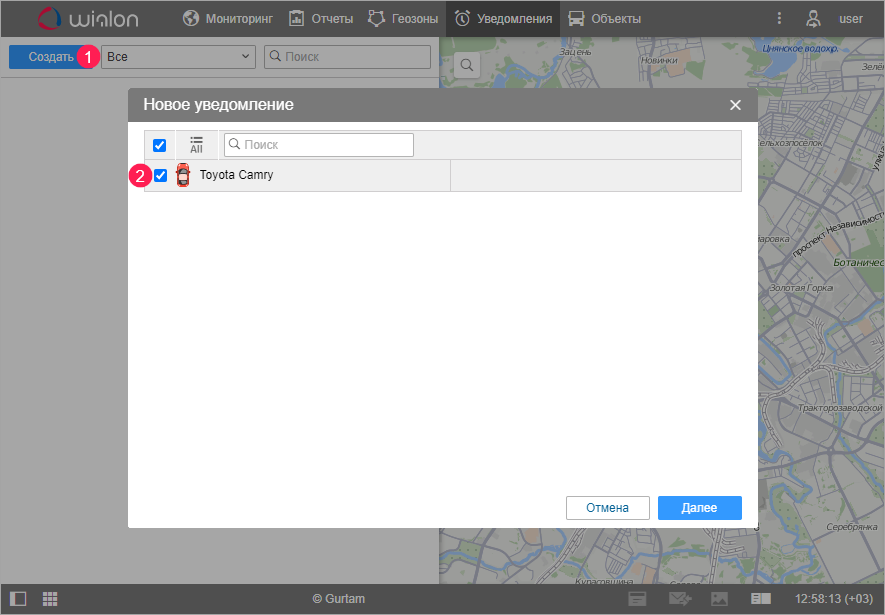Open the user account name menu
Screen dimensions: 885x615
click(851, 19)
